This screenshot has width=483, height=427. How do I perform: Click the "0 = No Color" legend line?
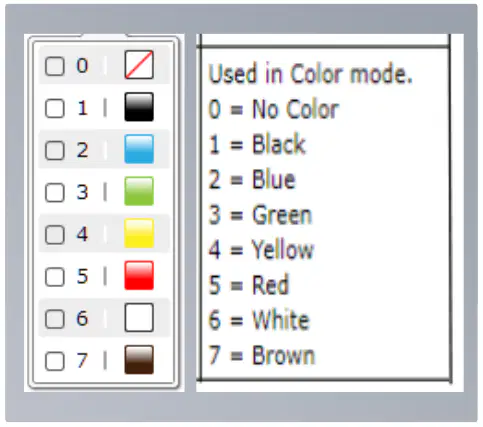click(x=274, y=109)
